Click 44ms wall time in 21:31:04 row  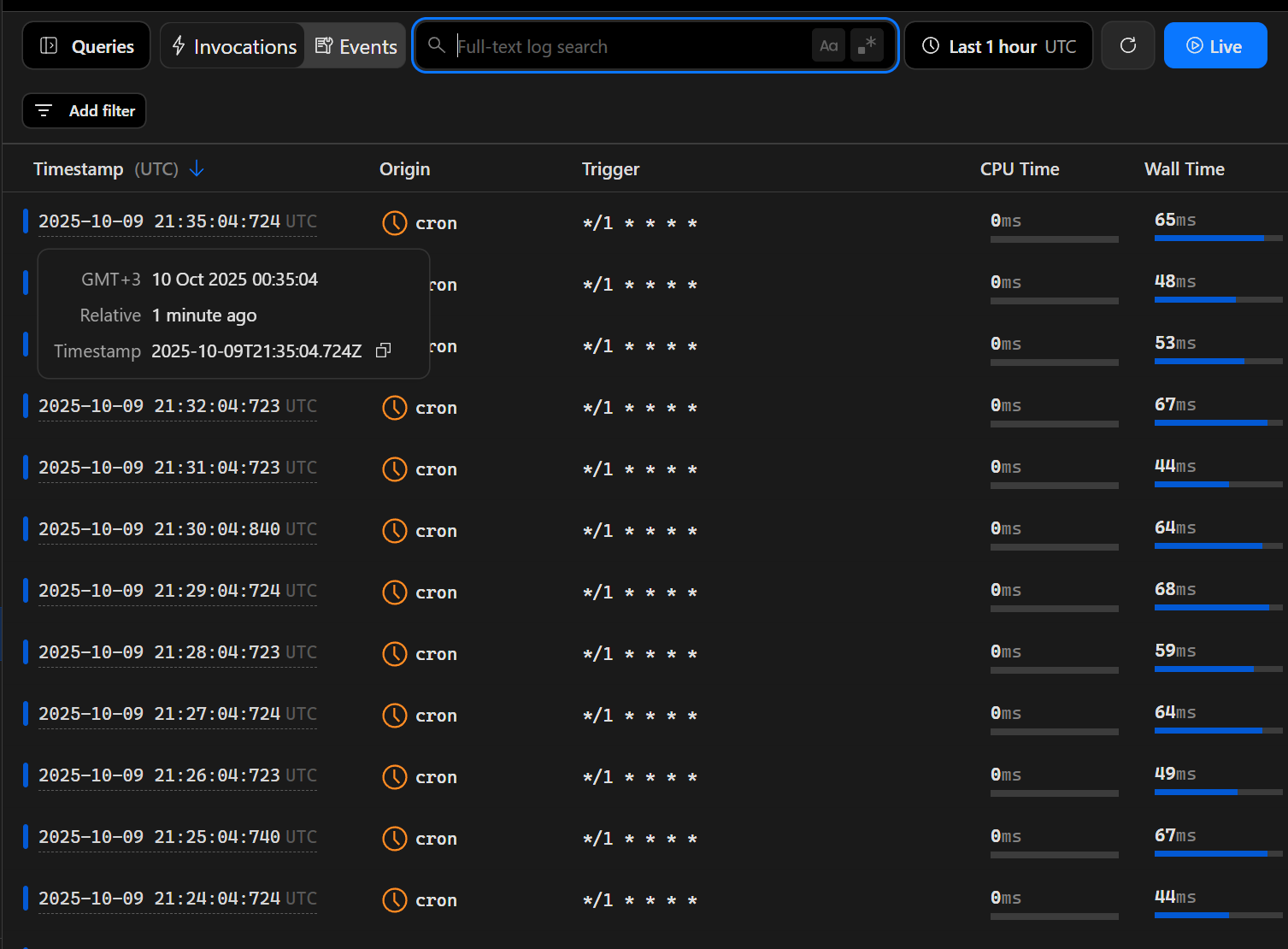coord(1175,466)
